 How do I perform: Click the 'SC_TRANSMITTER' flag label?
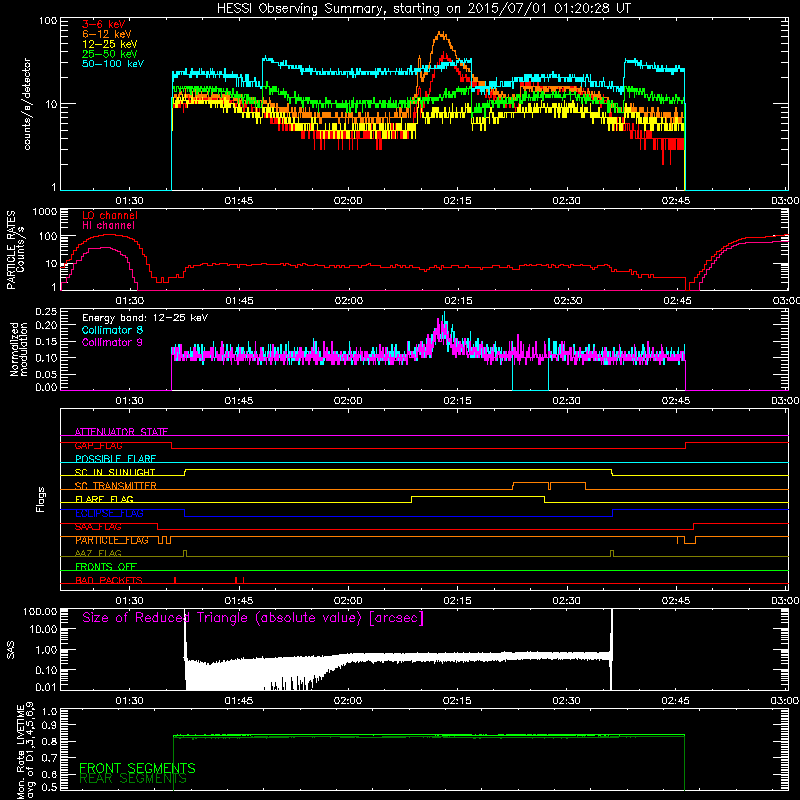(115, 486)
